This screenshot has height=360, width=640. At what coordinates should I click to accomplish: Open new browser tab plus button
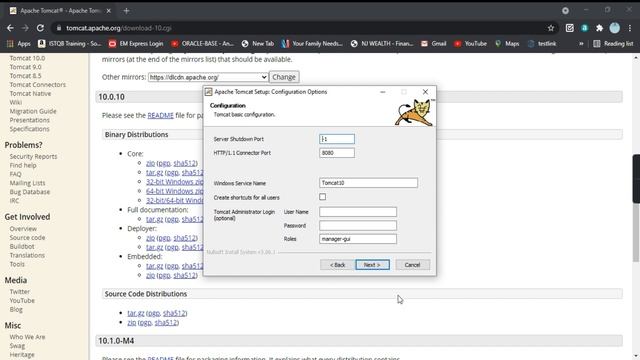(127, 11)
